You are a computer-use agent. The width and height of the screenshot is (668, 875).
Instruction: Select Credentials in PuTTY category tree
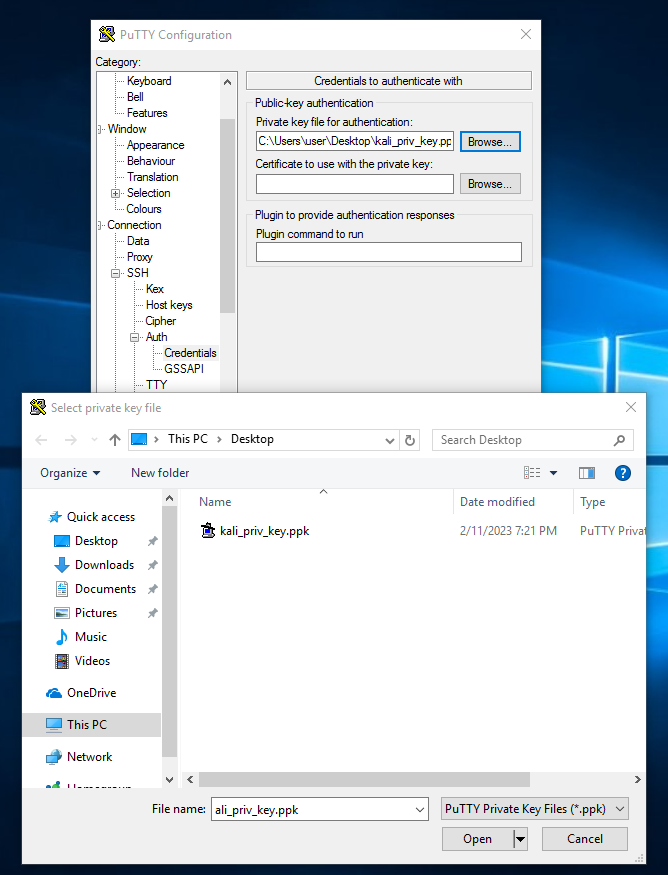[190, 353]
